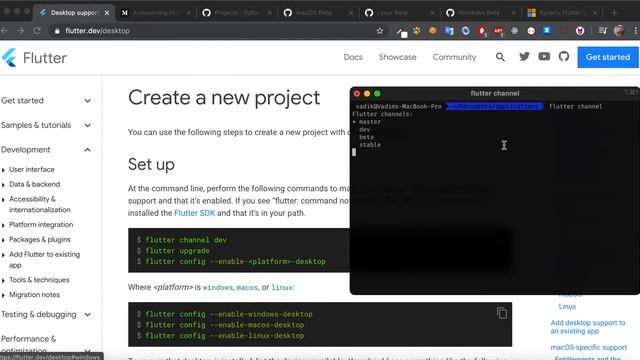Screen dimensions: 640x360
Task: Open the Docs navigation item
Action: pos(353,57)
